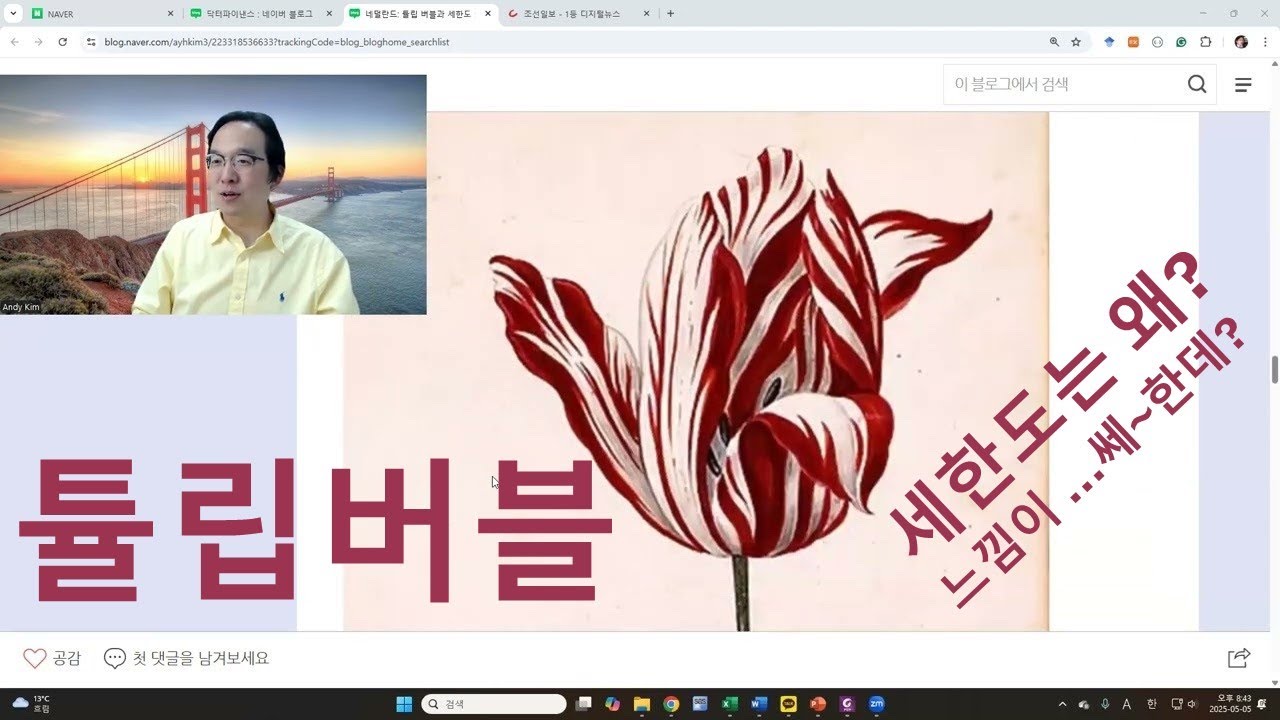The image size is (1280, 720).
Task: Close the 닥터파이낸스 blog tab
Action: click(329, 14)
